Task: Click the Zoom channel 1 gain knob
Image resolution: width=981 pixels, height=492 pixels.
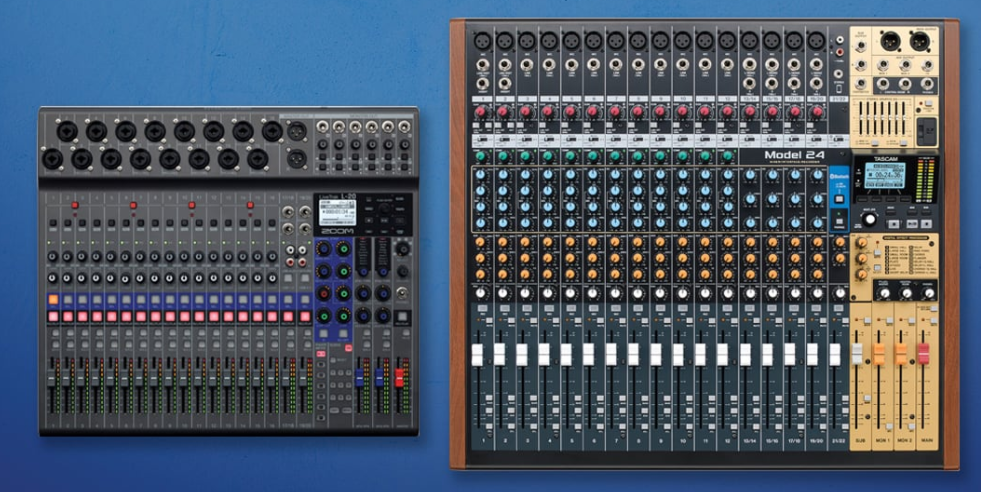Action: coord(53,256)
